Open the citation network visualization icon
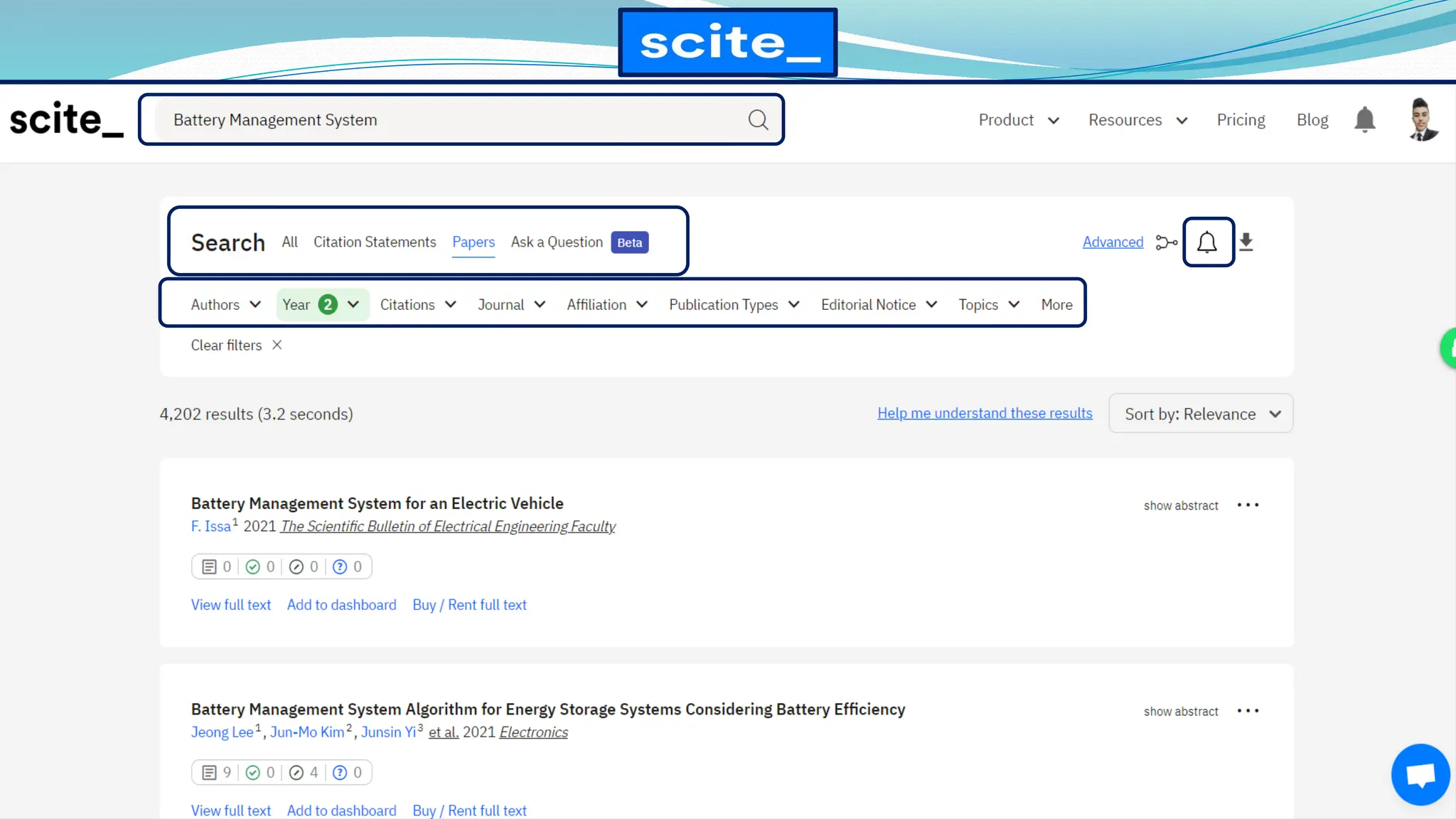Image resolution: width=1456 pixels, height=819 pixels. click(x=1166, y=242)
